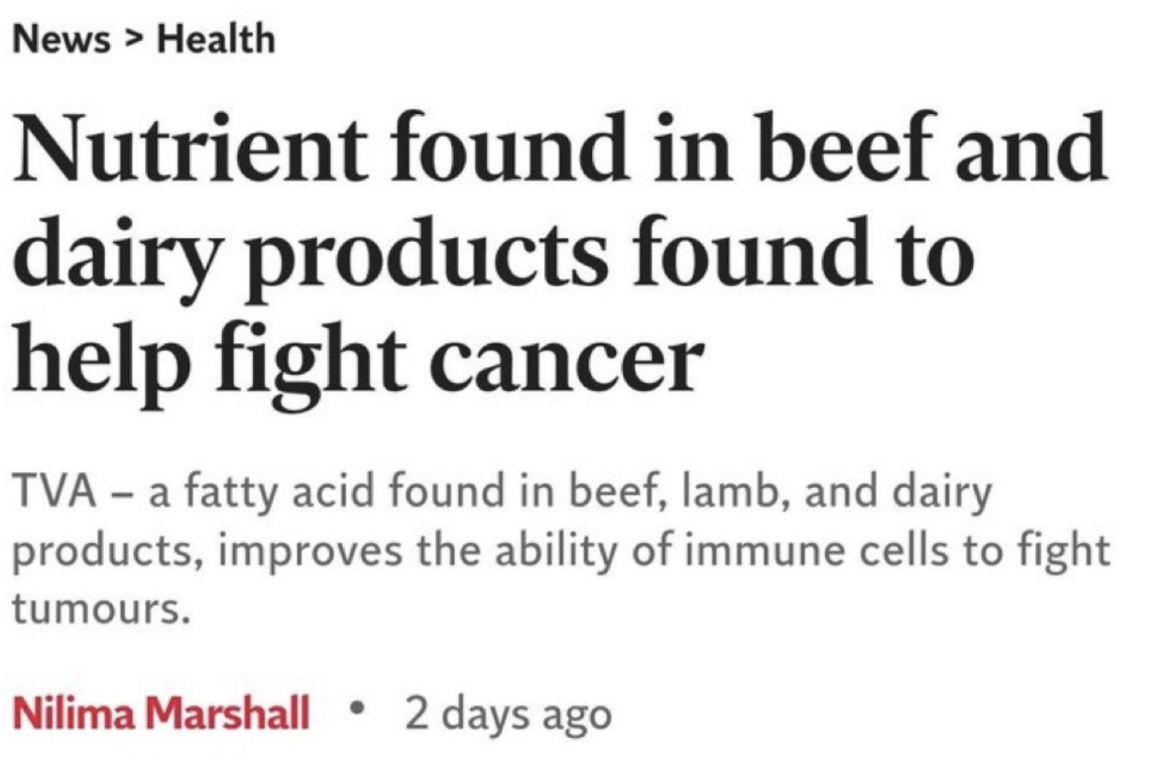
Task: Click the breadcrumb arrow separator
Action: [x=133, y=40]
